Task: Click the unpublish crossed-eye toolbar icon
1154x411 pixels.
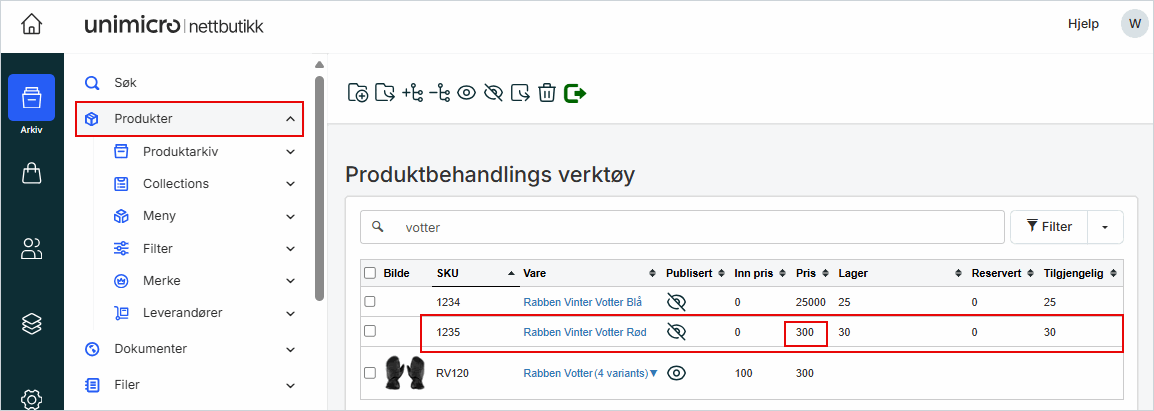Action: [493, 93]
